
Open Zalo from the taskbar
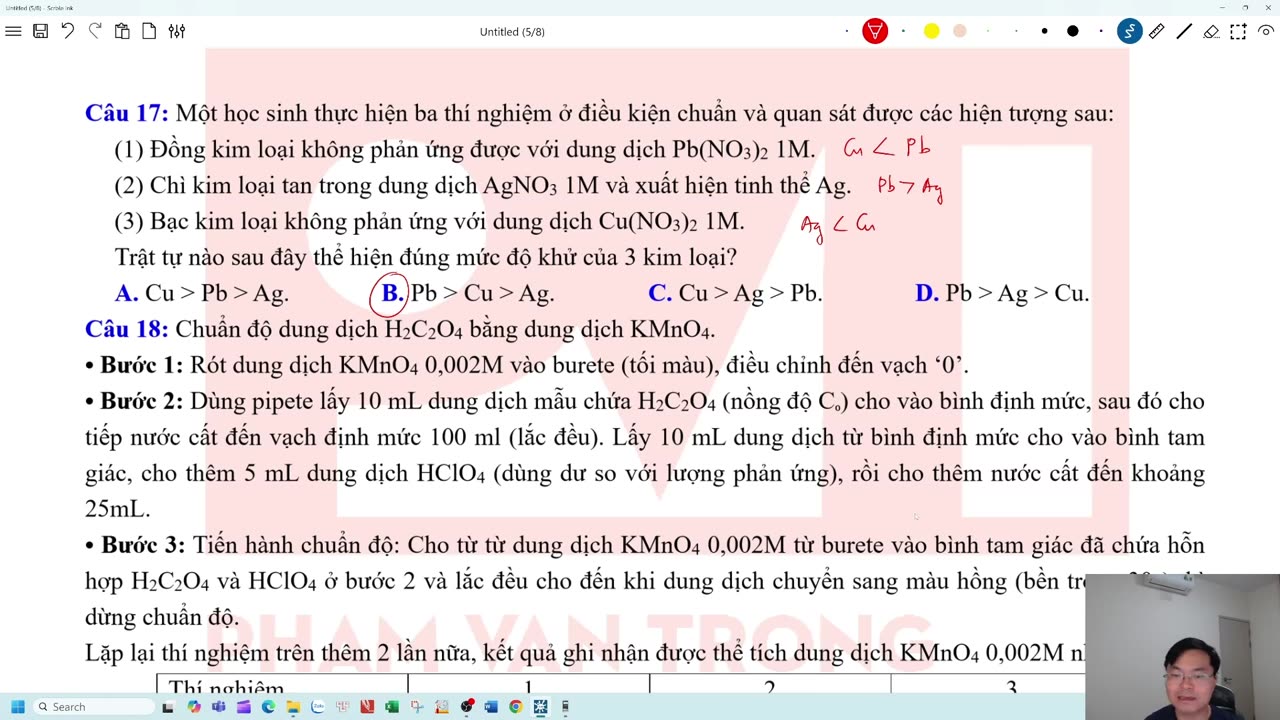pos(318,707)
